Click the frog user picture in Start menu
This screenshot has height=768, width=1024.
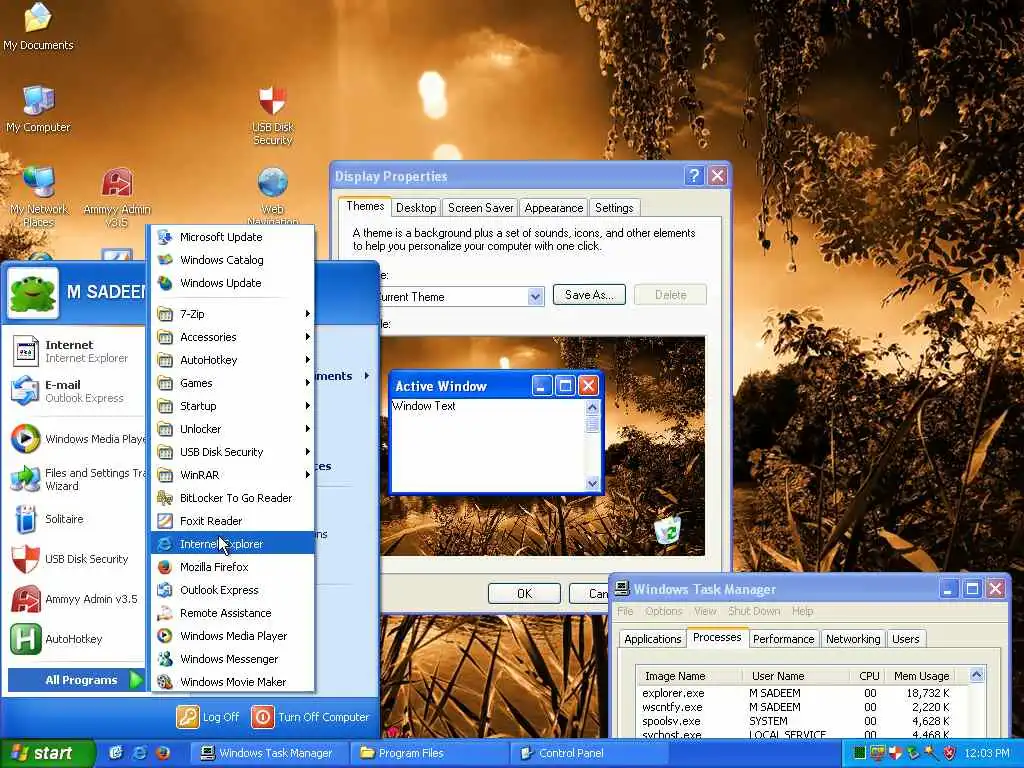point(33,293)
